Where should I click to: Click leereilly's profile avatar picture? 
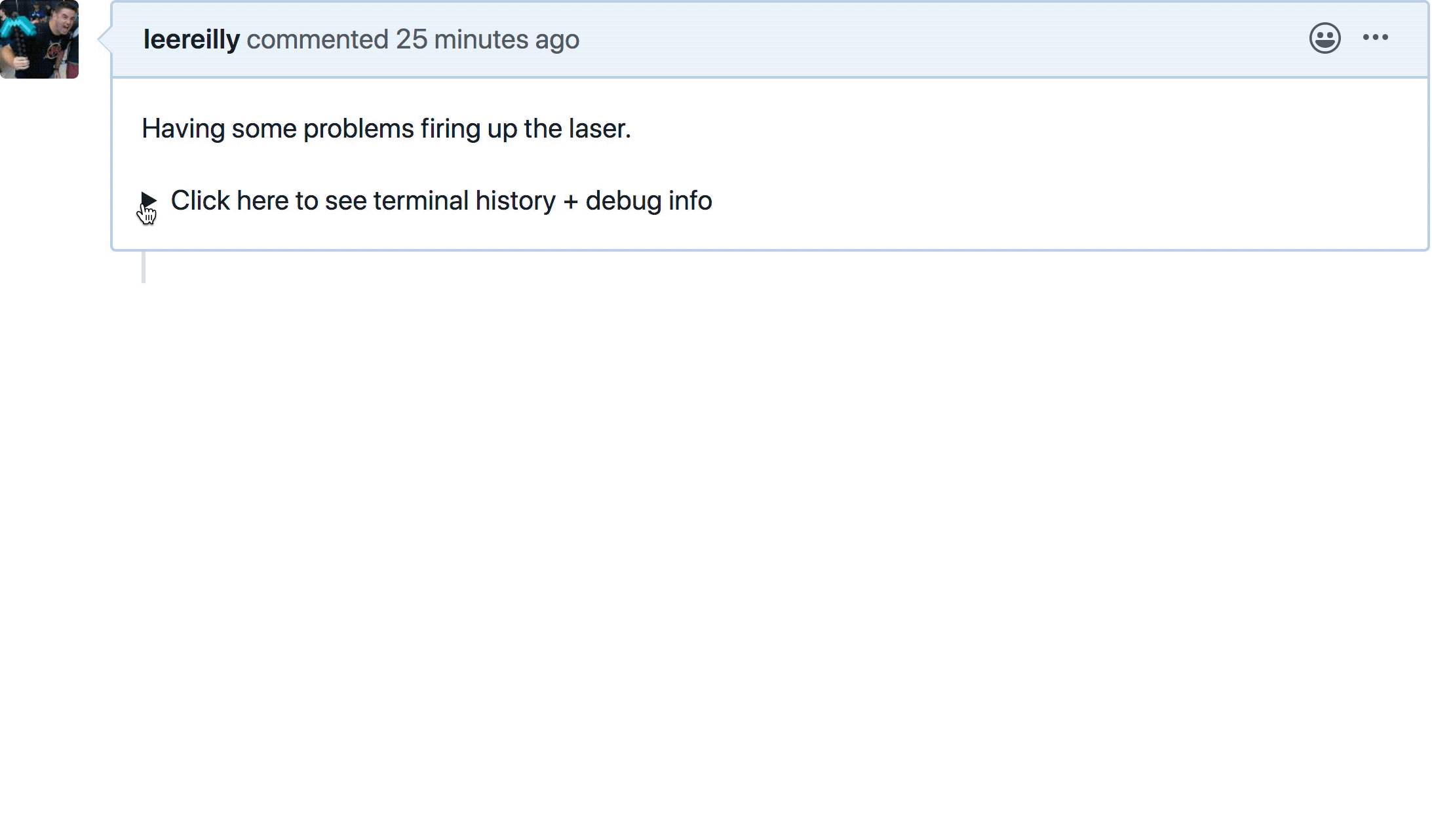(x=39, y=39)
